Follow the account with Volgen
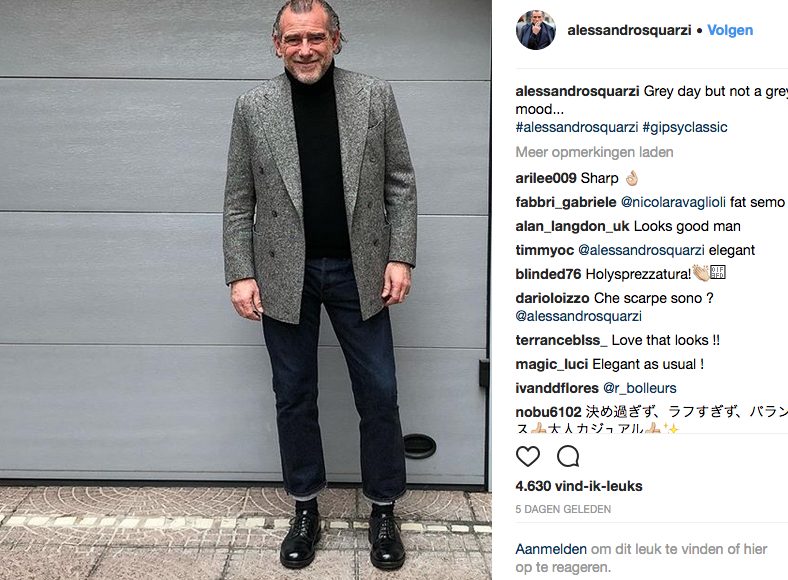The image size is (788, 580). click(730, 30)
